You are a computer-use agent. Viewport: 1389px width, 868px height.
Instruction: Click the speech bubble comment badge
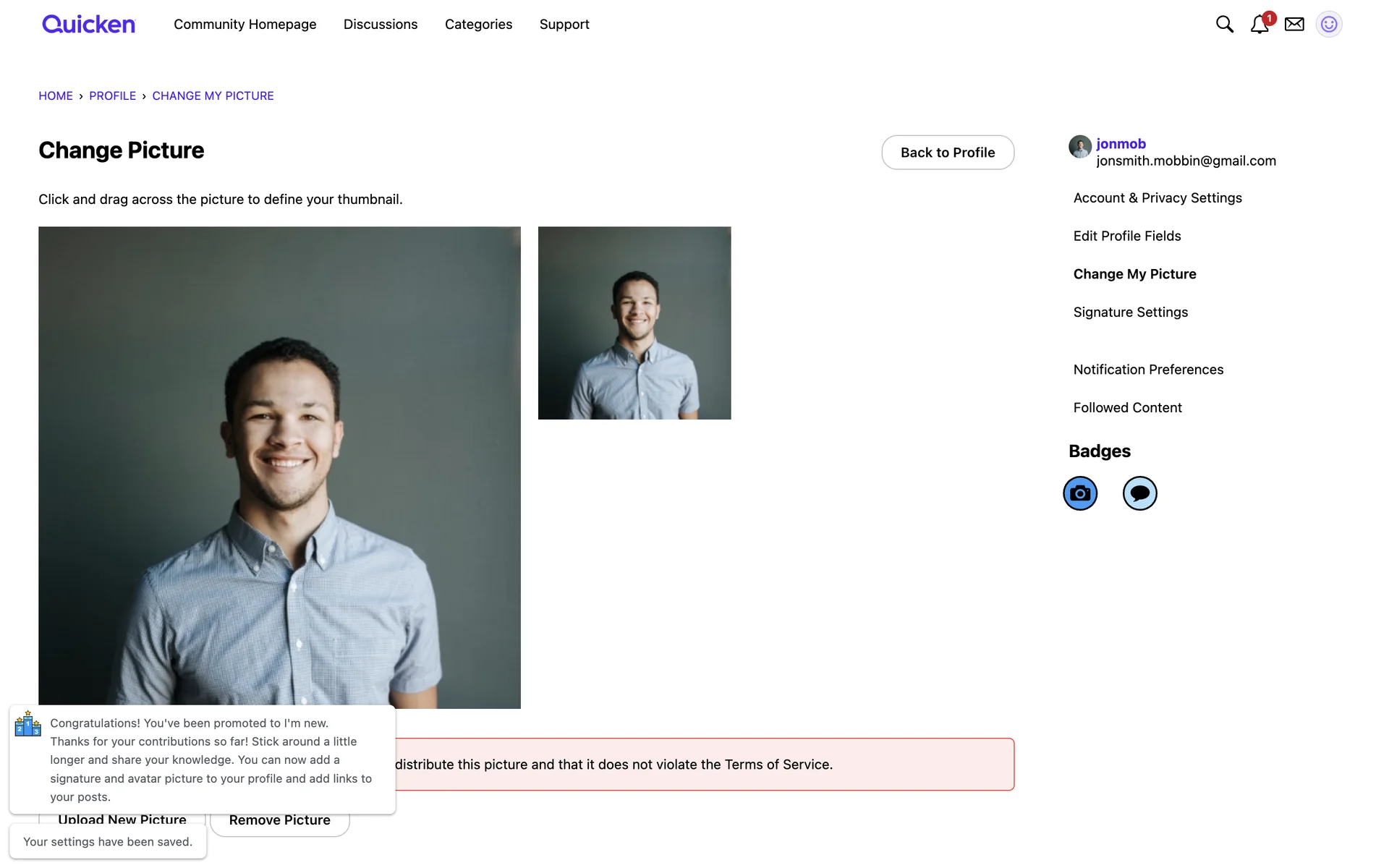pos(1139,493)
